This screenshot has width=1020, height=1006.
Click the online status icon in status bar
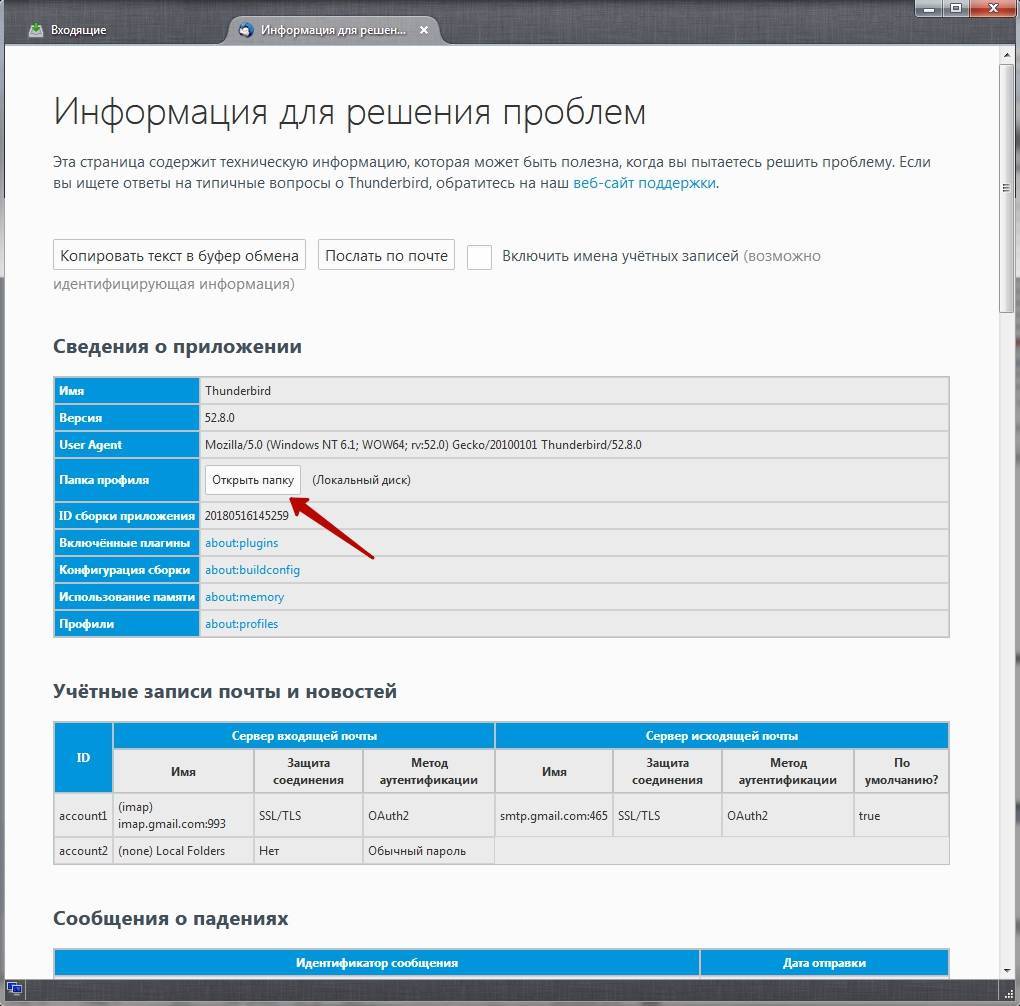[x=15, y=988]
